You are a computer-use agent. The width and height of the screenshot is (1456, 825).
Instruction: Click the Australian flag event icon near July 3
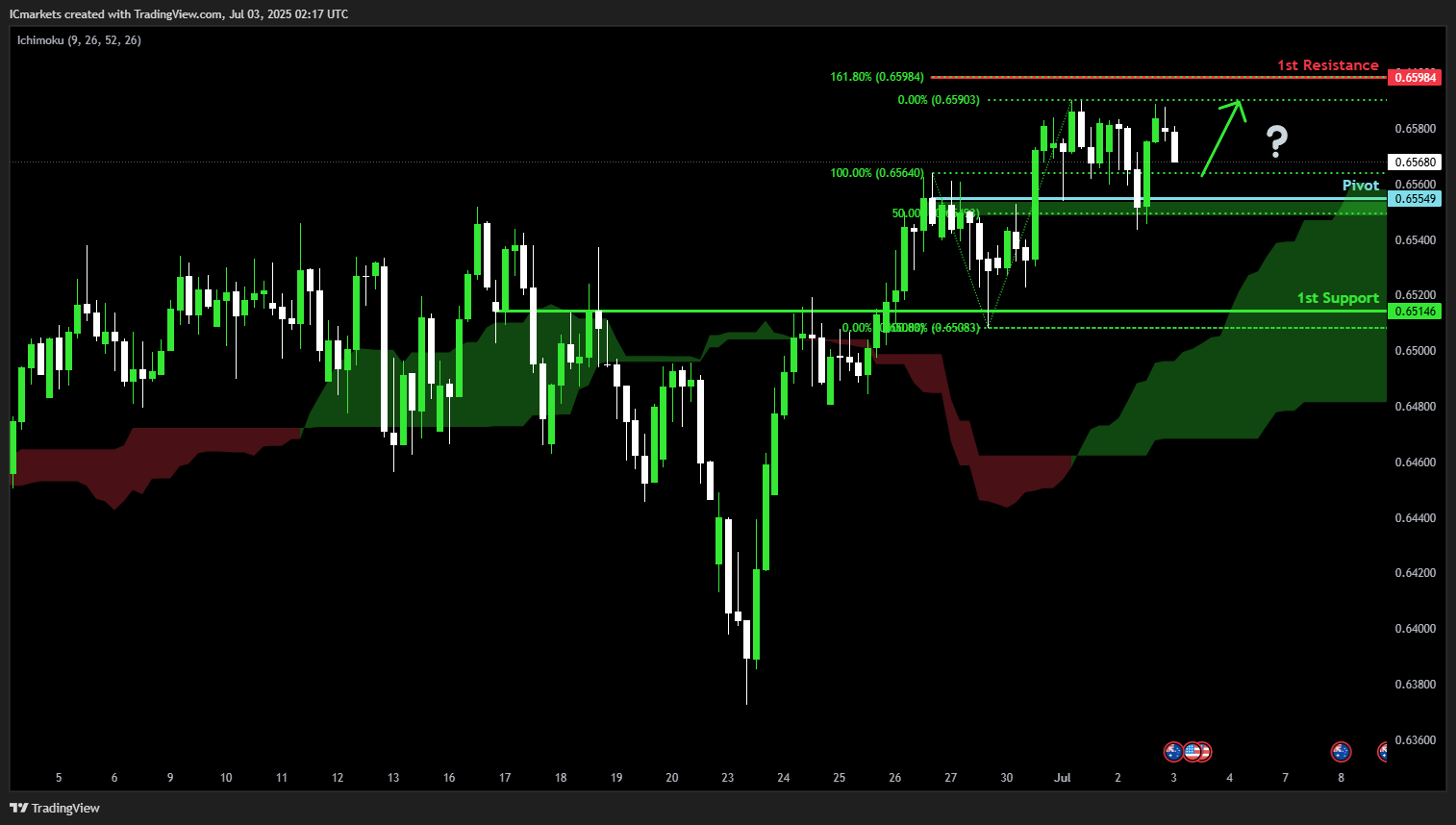(x=1173, y=752)
